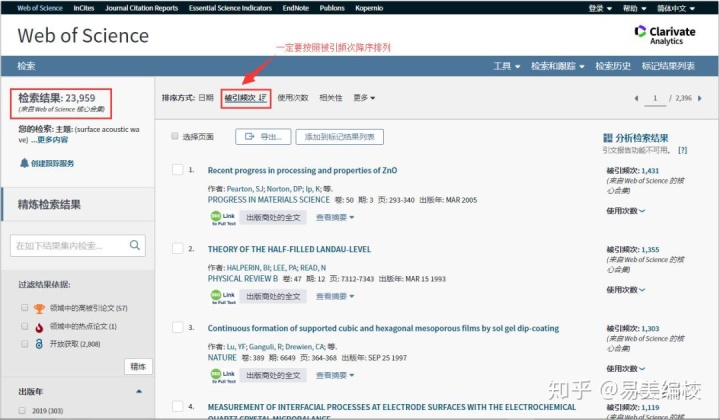Open title THEORY OF THE HALF-FILLED LANDAU-LEVEL
Screen dimensions: 720x420
pos(289,249)
